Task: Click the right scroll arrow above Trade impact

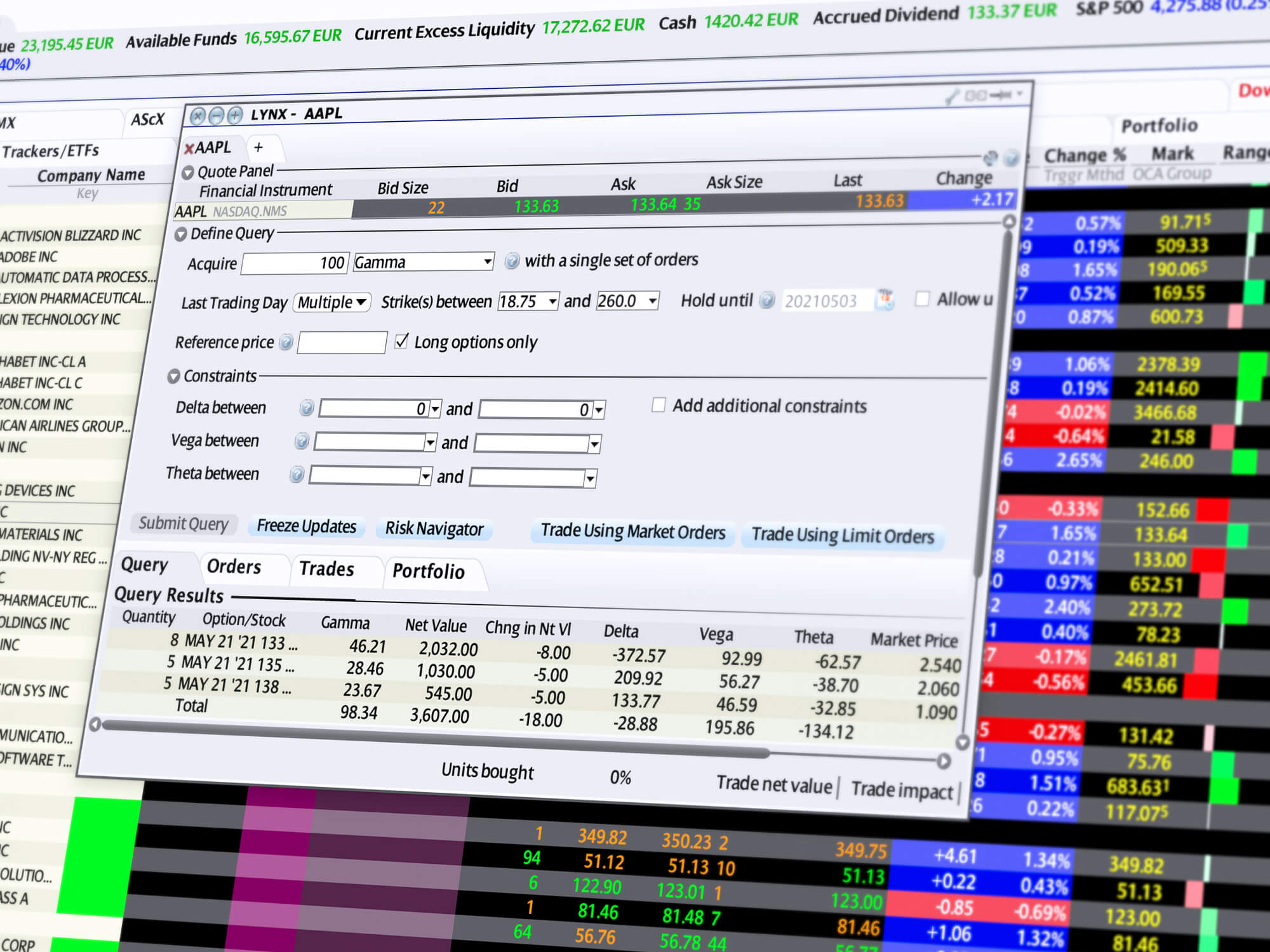Action: (944, 761)
